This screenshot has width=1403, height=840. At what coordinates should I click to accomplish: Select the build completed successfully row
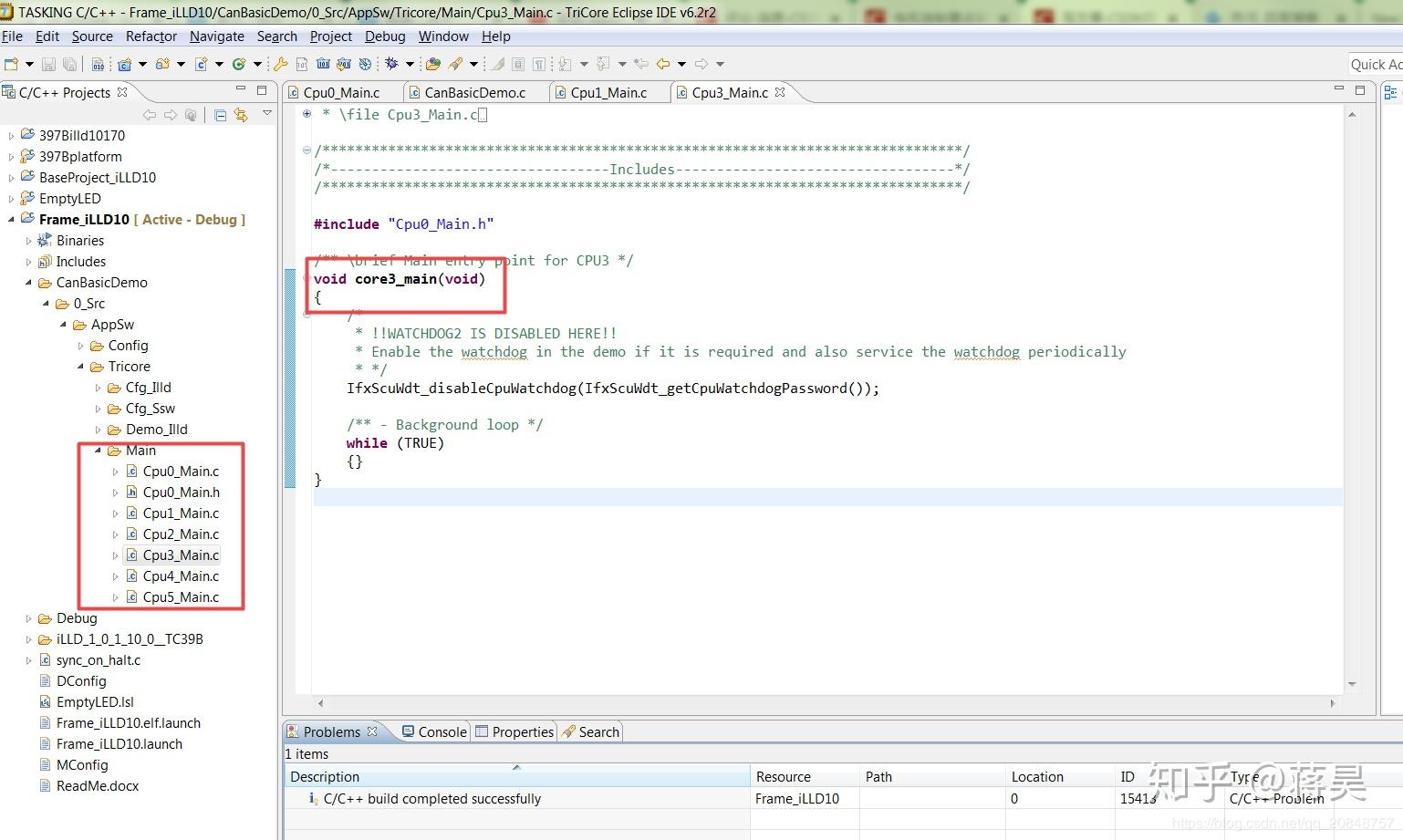843,799
